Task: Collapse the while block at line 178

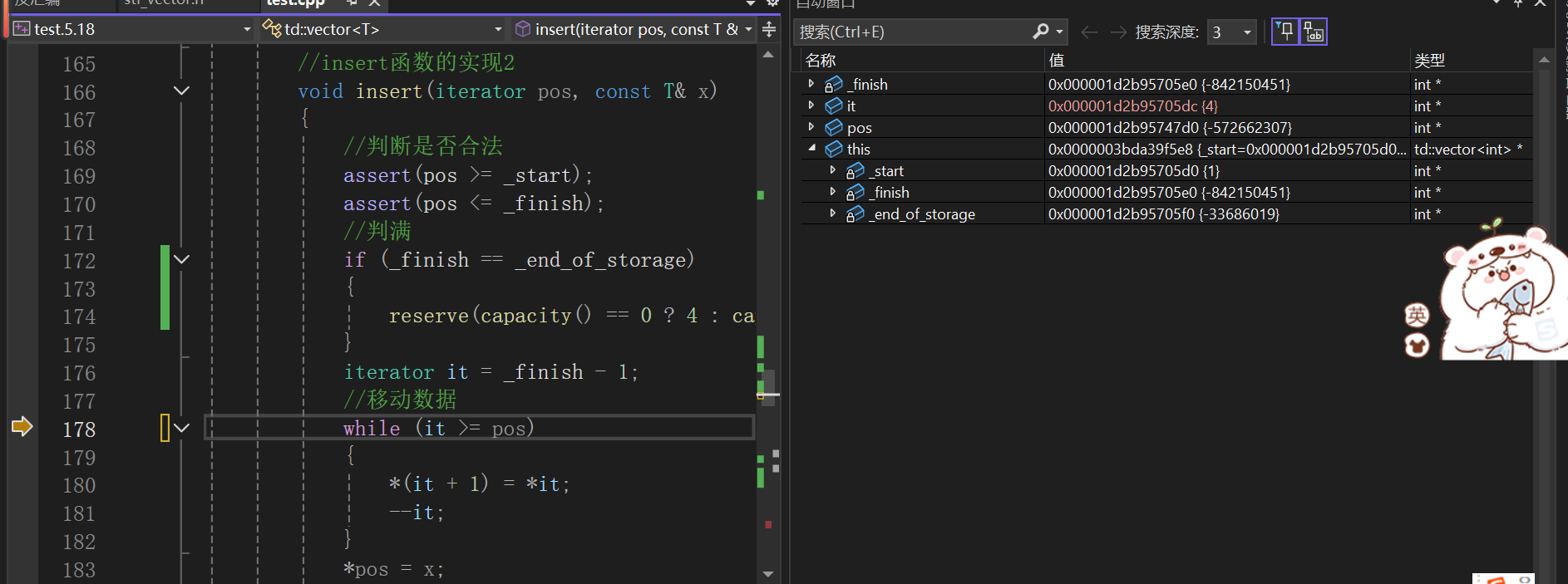Action: [181, 428]
